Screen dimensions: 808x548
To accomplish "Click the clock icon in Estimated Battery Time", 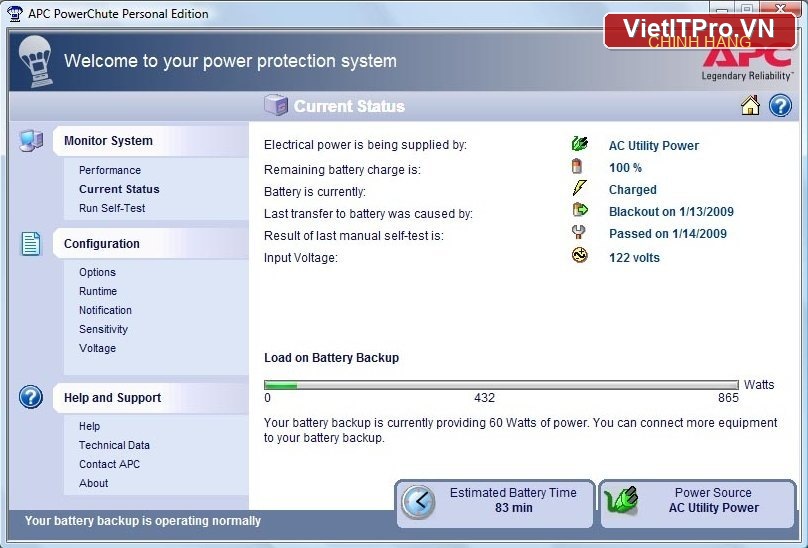I will [418, 501].
